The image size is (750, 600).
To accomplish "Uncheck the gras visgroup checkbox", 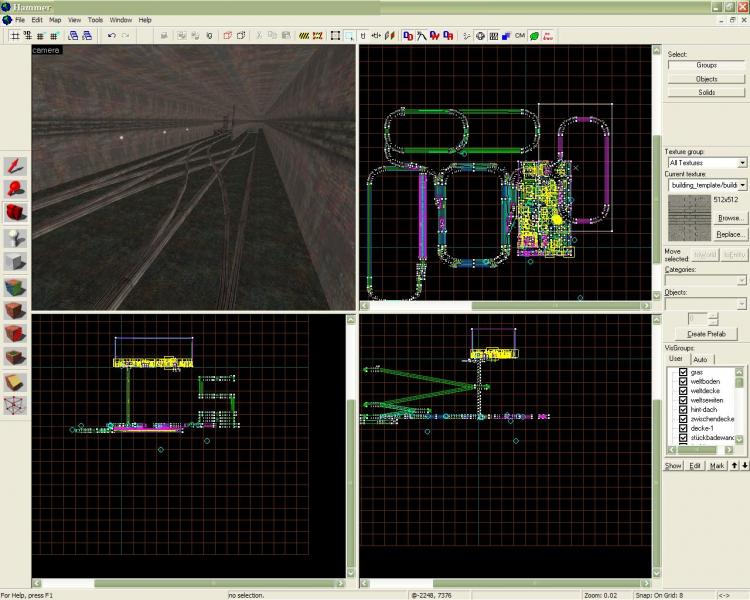I will point(683,373).
